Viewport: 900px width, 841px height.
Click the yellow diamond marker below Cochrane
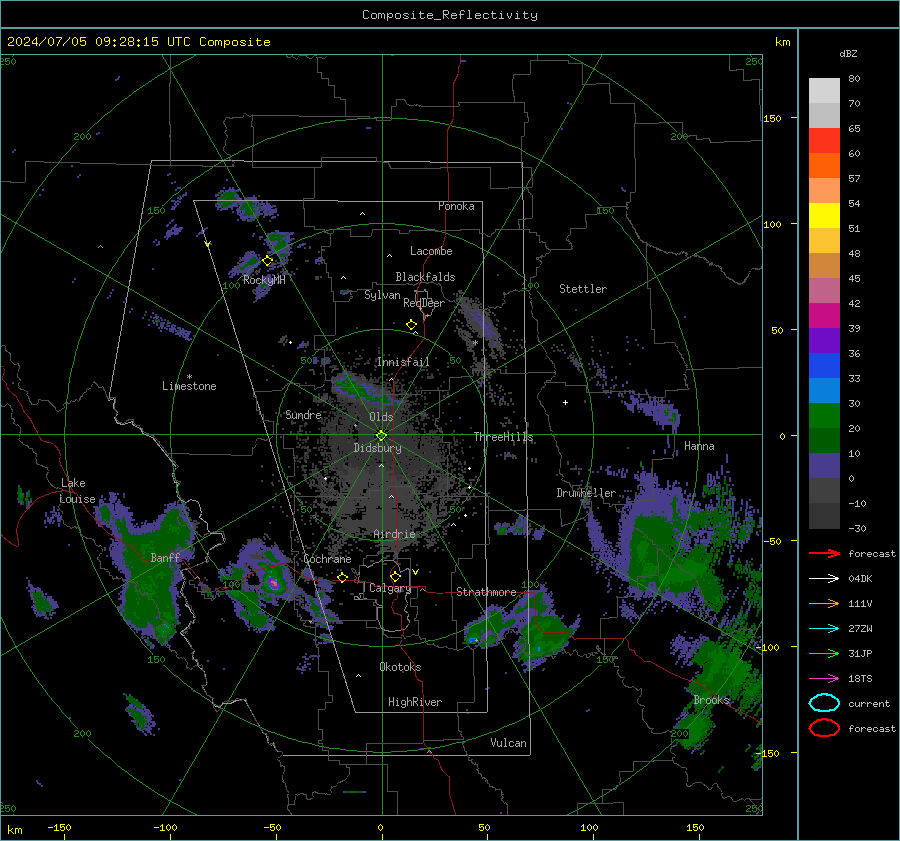point(343,577)
